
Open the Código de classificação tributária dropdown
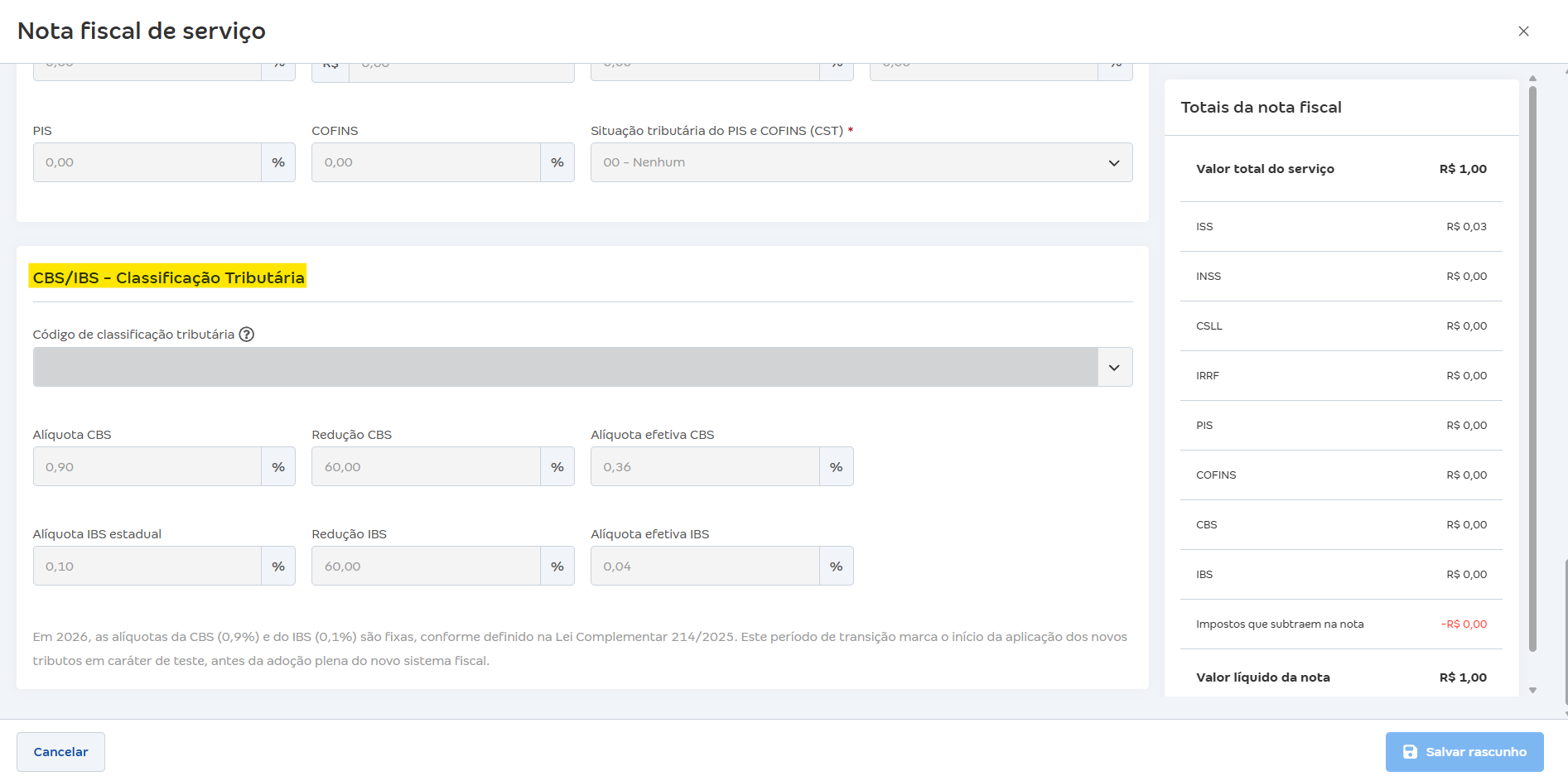(x=1114, y=368)
